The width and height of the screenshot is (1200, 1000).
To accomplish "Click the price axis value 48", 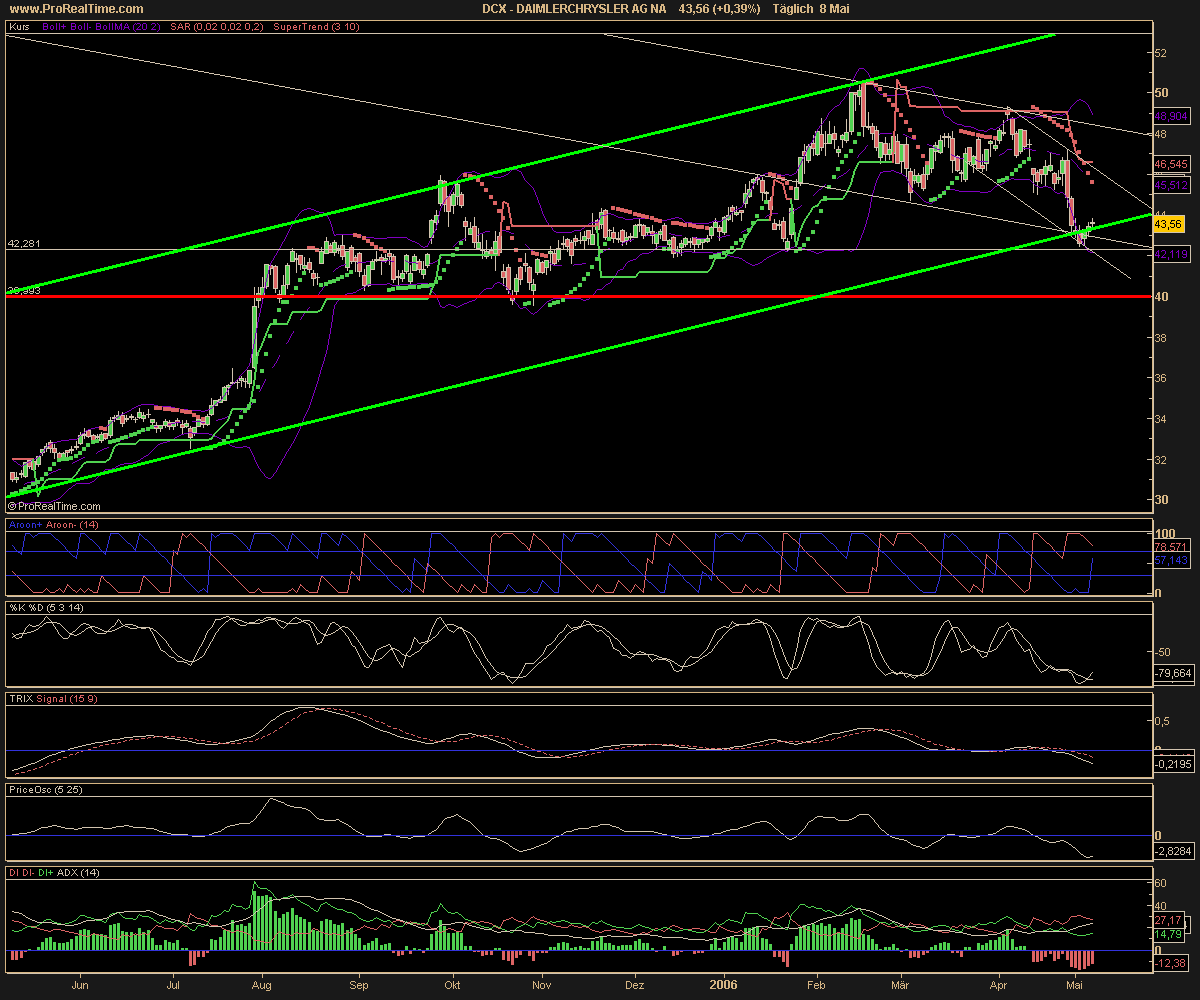I will 1161,133.
